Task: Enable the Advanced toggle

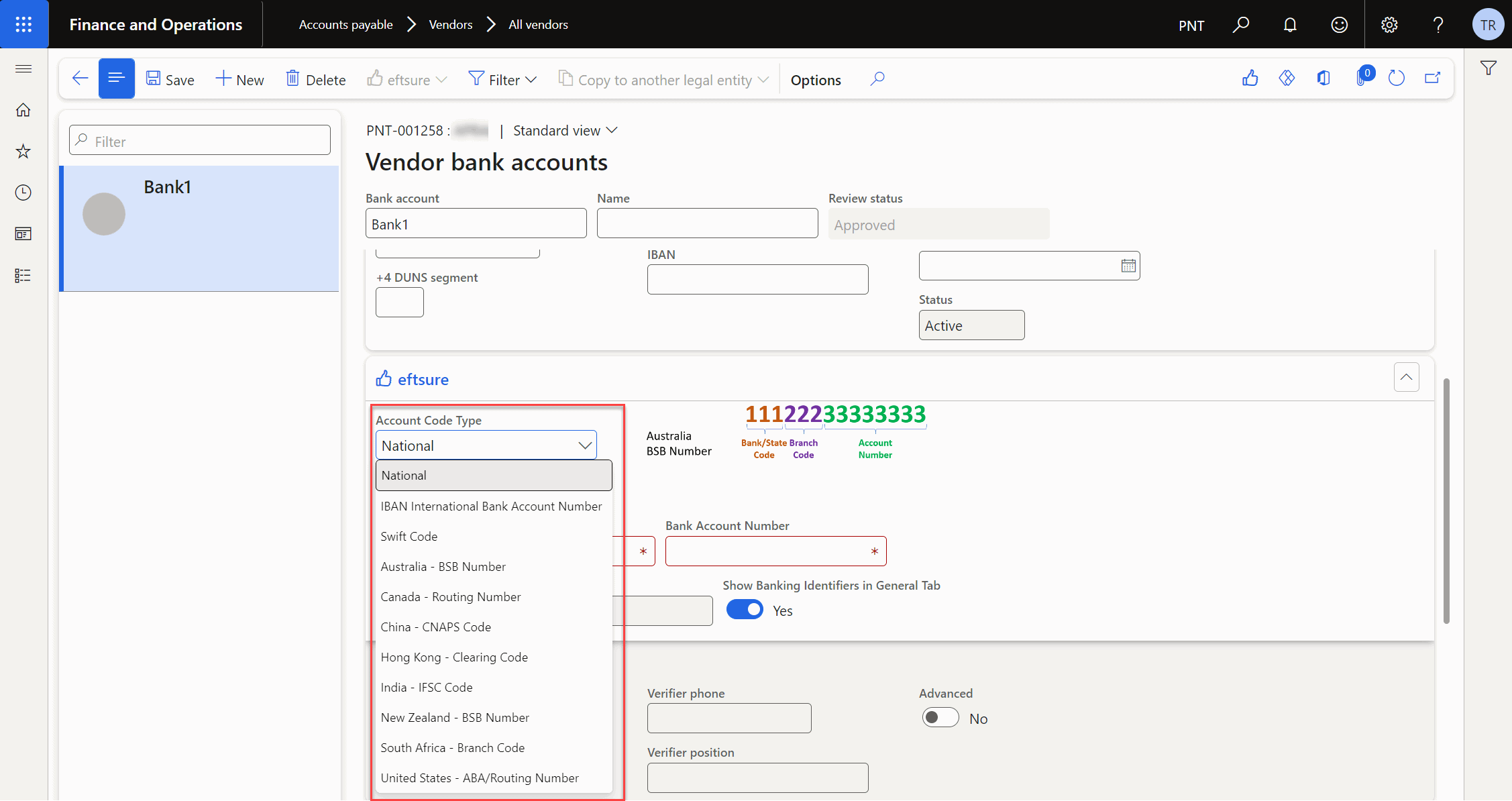Action: tap(940, 717)
